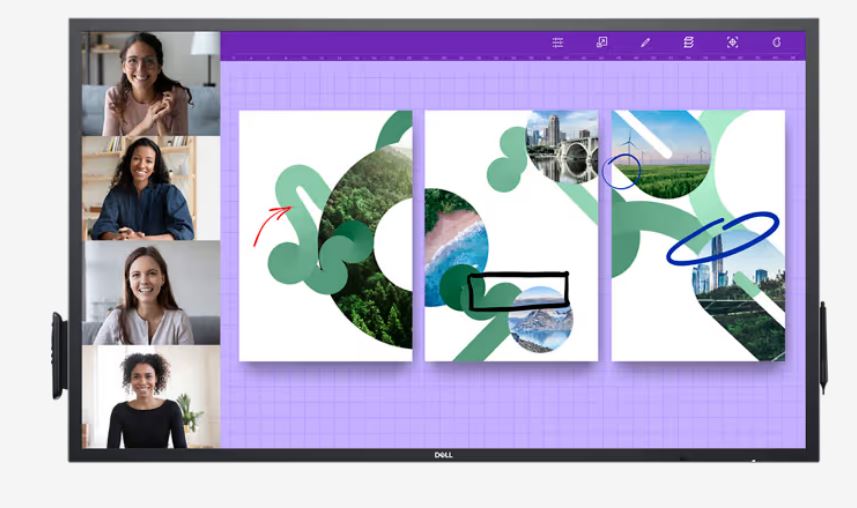Select second participant in navy shirt
The height and width of the screenshot is (508, 857).
click(x=150, y=188)
